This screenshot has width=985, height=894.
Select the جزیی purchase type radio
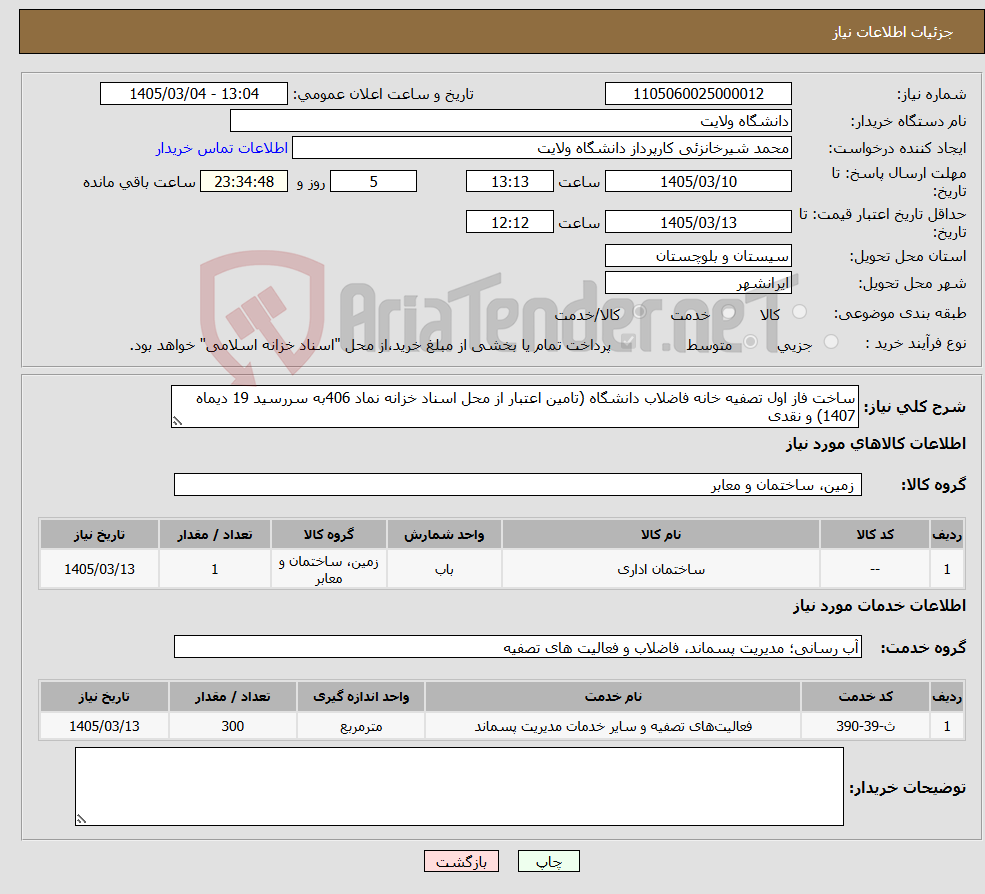(831, 342)
